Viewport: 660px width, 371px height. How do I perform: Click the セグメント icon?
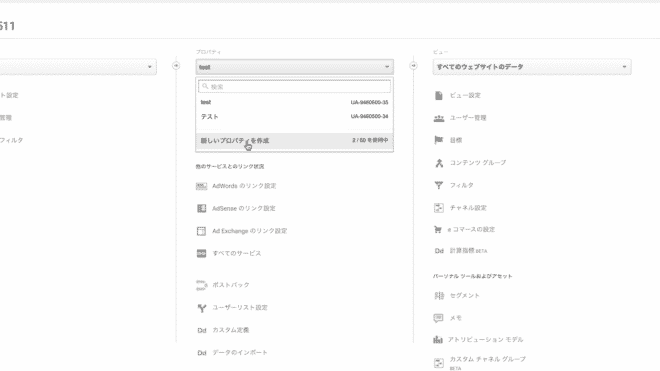coord(439,296)
